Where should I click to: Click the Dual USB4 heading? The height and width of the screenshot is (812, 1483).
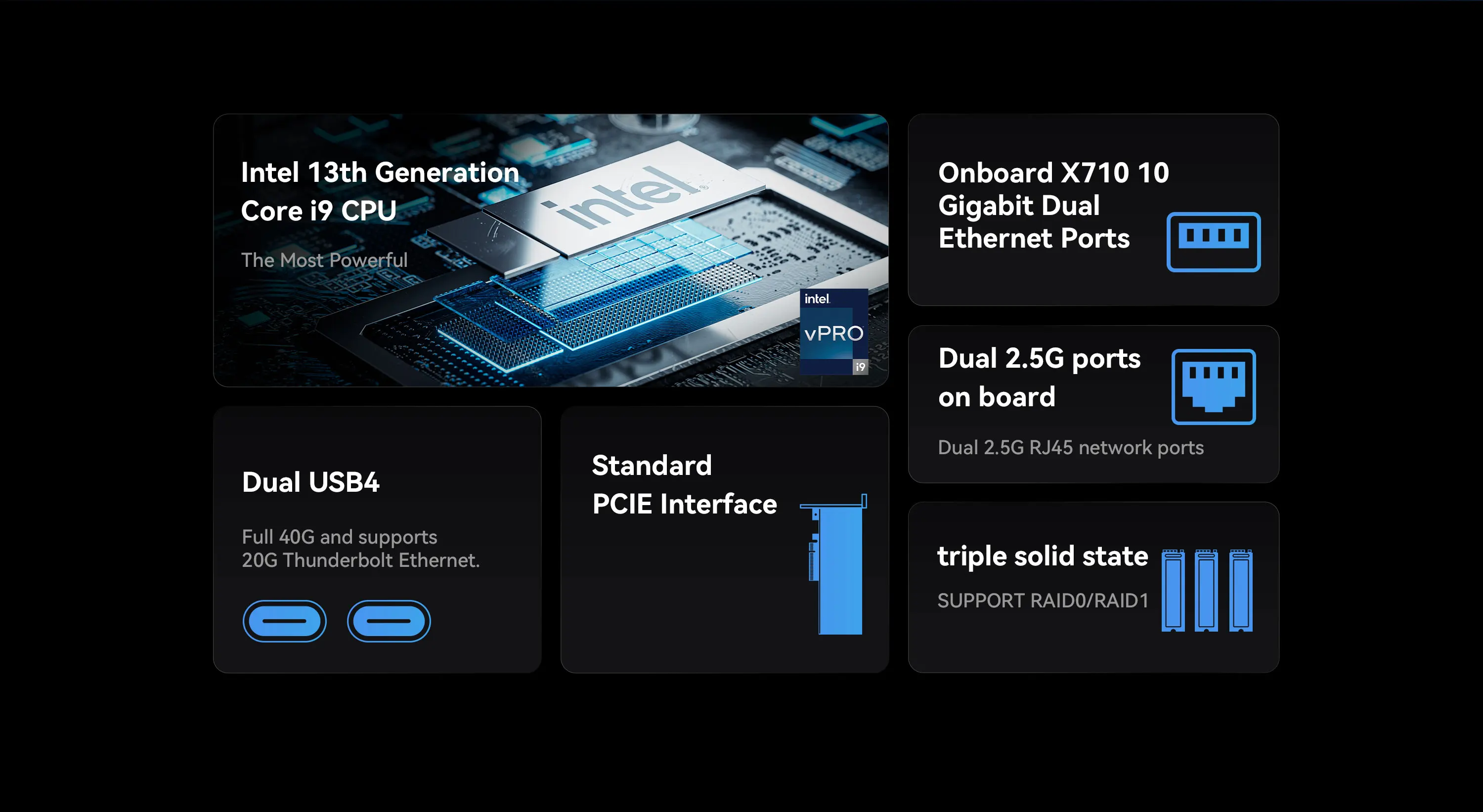click(310, 482)
